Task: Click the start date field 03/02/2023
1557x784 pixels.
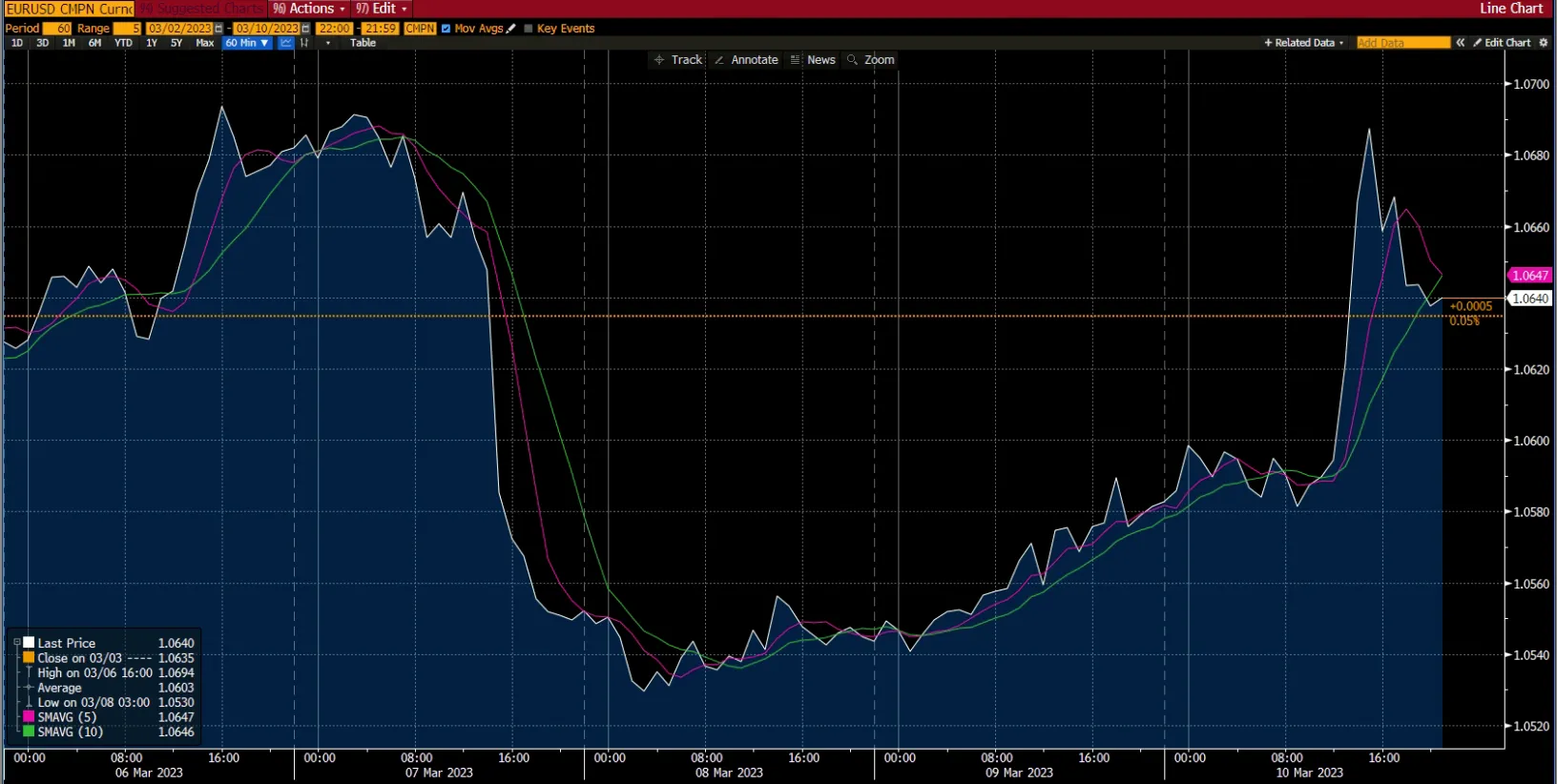Action: click(179, 29)
